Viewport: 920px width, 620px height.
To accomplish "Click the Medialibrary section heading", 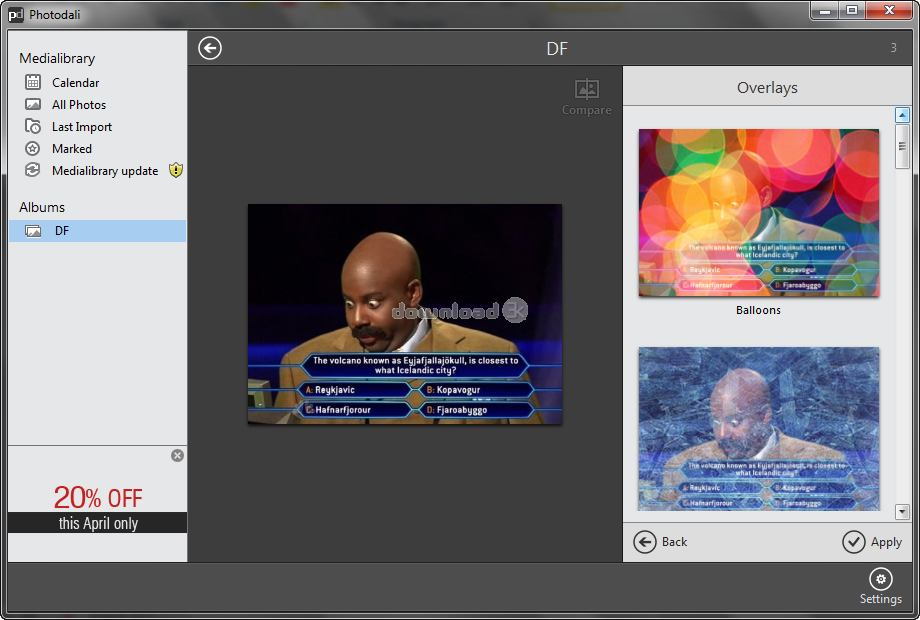I will click(57, 58).
